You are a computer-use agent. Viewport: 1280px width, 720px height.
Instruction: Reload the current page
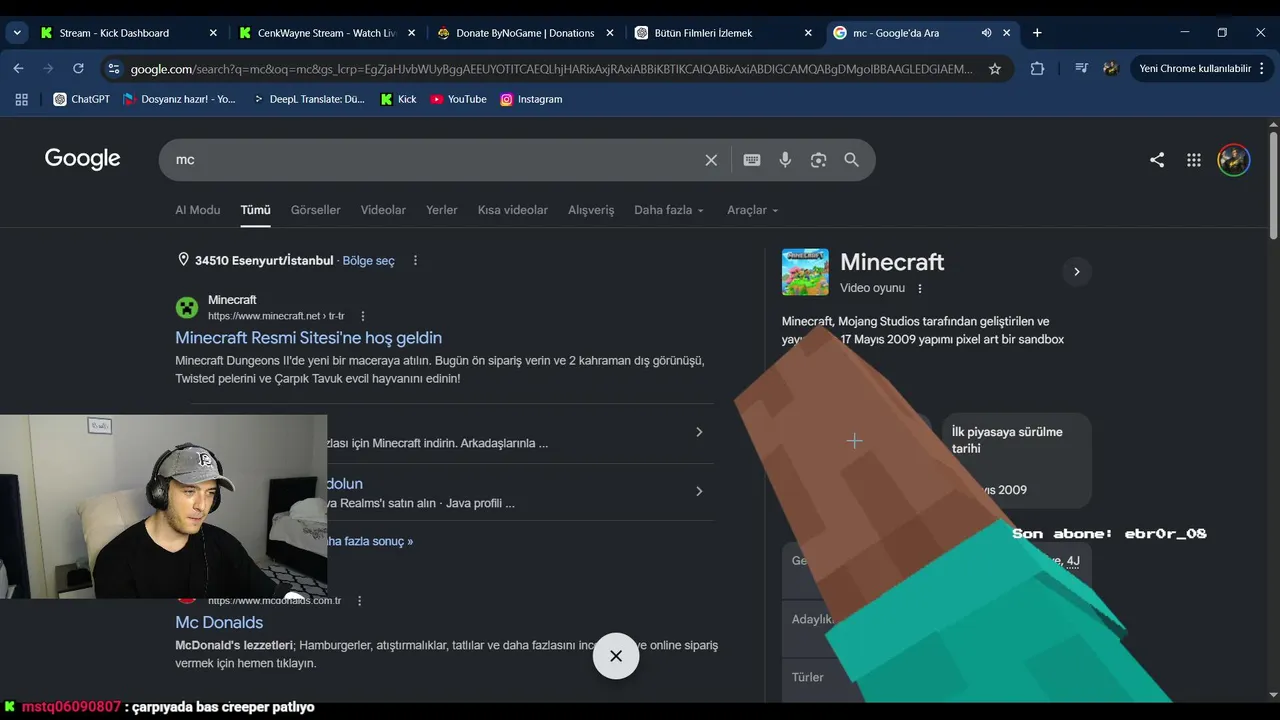click(x=78, y=69)
